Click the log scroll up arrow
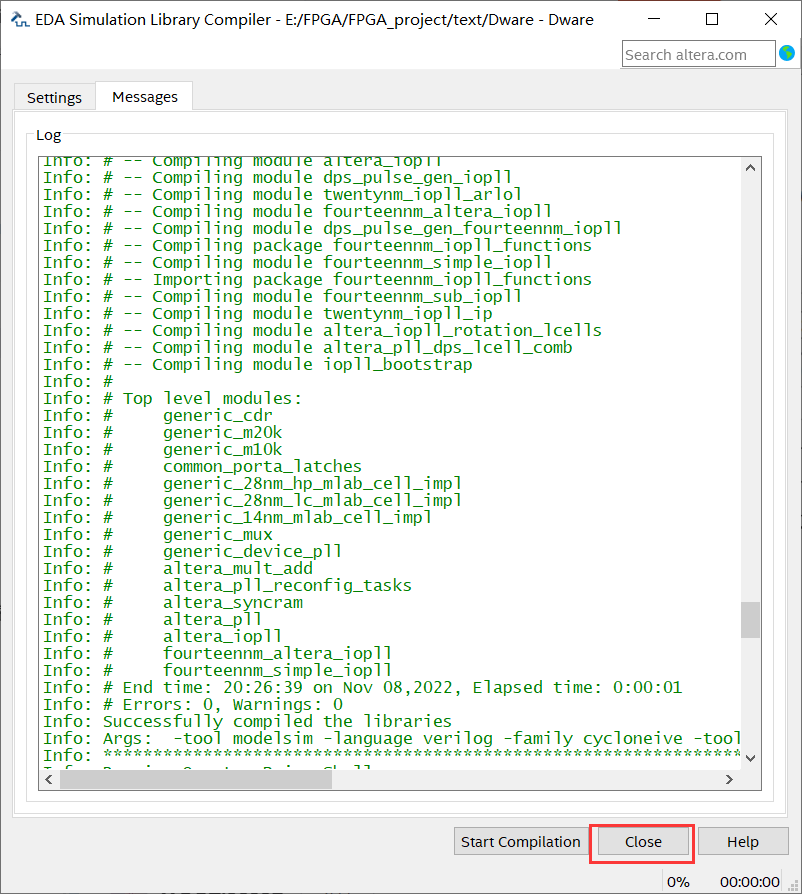The image size is (802, 894). click(x=750, y=168)
